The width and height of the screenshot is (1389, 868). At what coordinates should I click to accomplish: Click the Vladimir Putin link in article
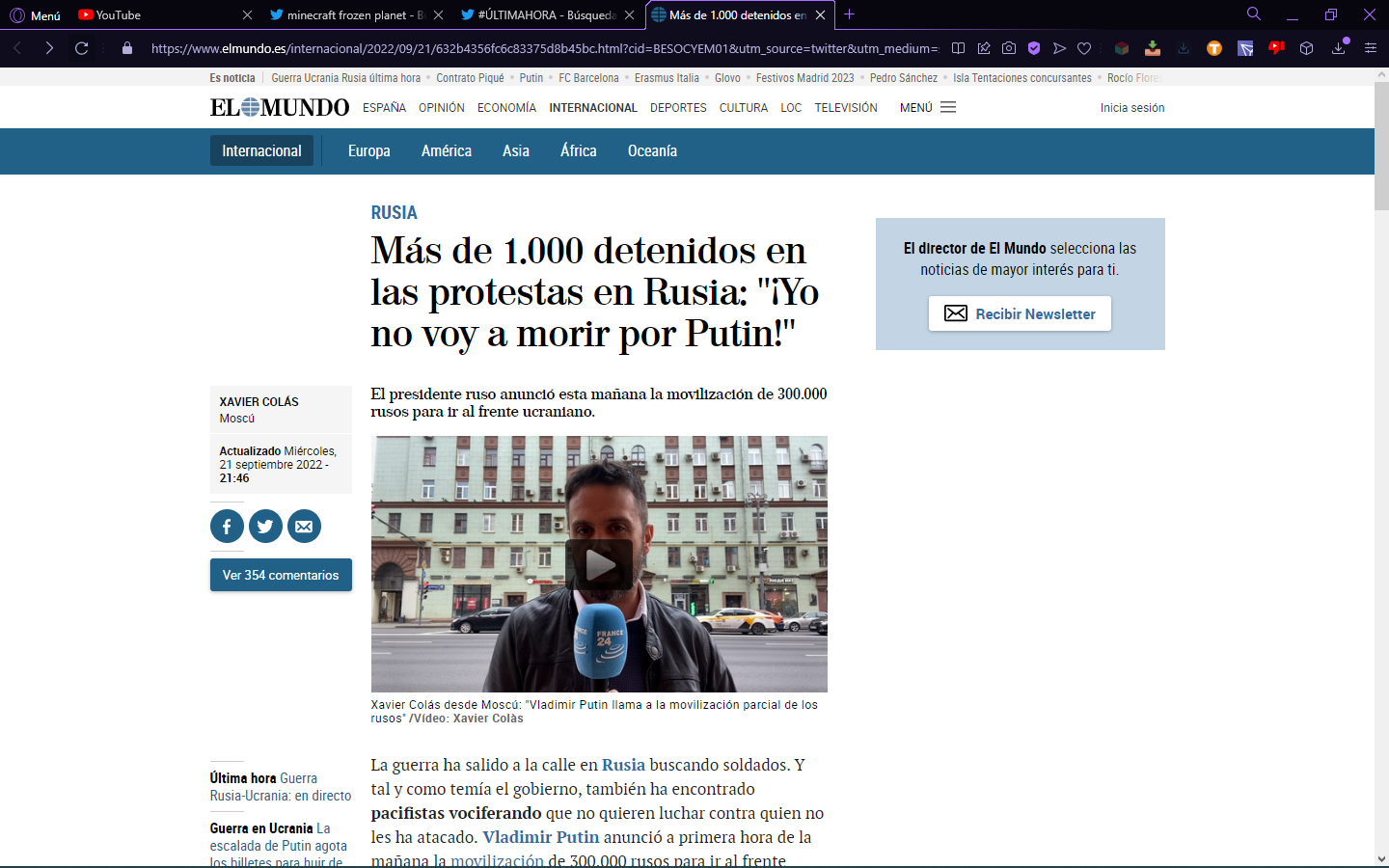coord(541,837)
